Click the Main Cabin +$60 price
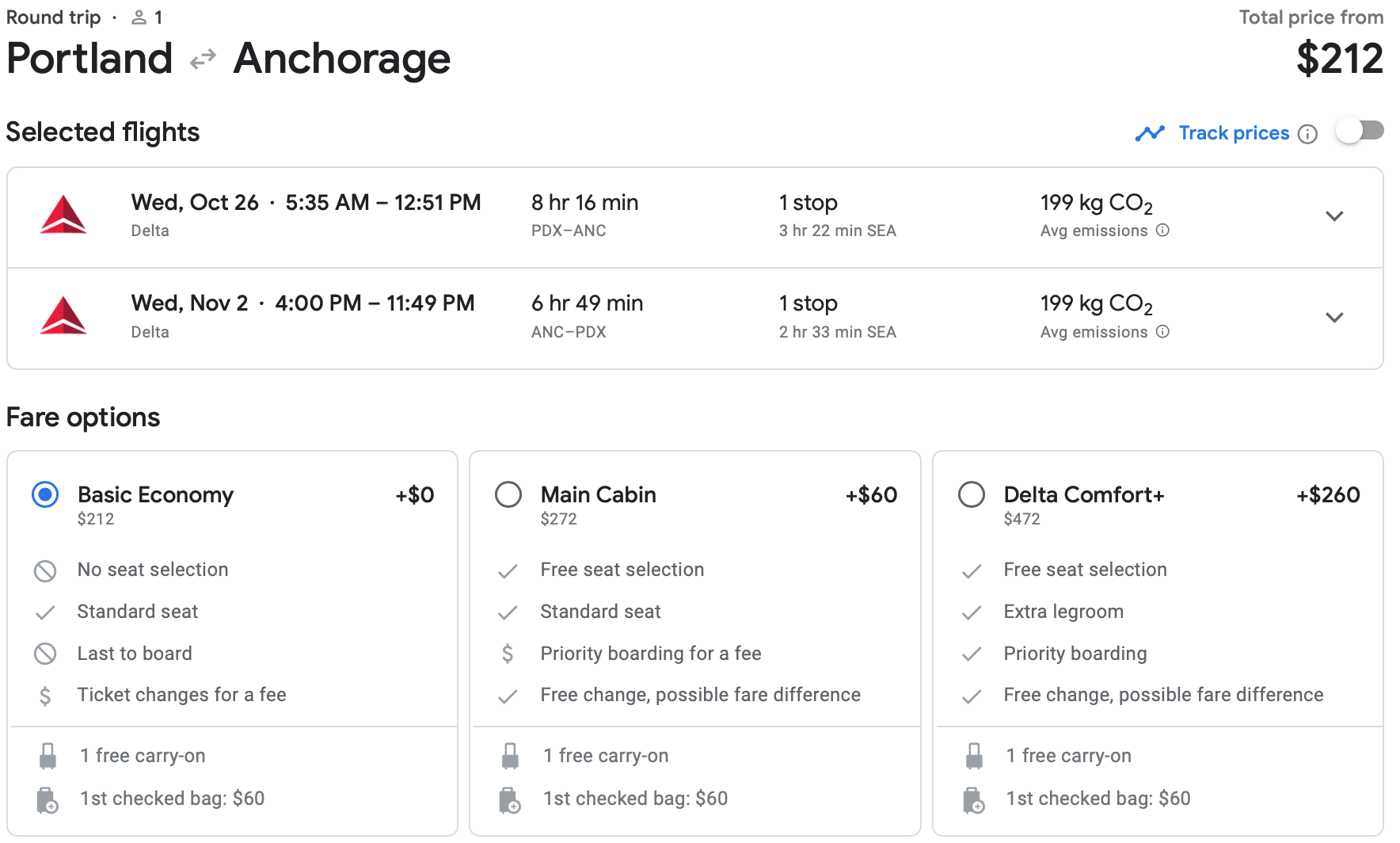 [x=871, y=495]
